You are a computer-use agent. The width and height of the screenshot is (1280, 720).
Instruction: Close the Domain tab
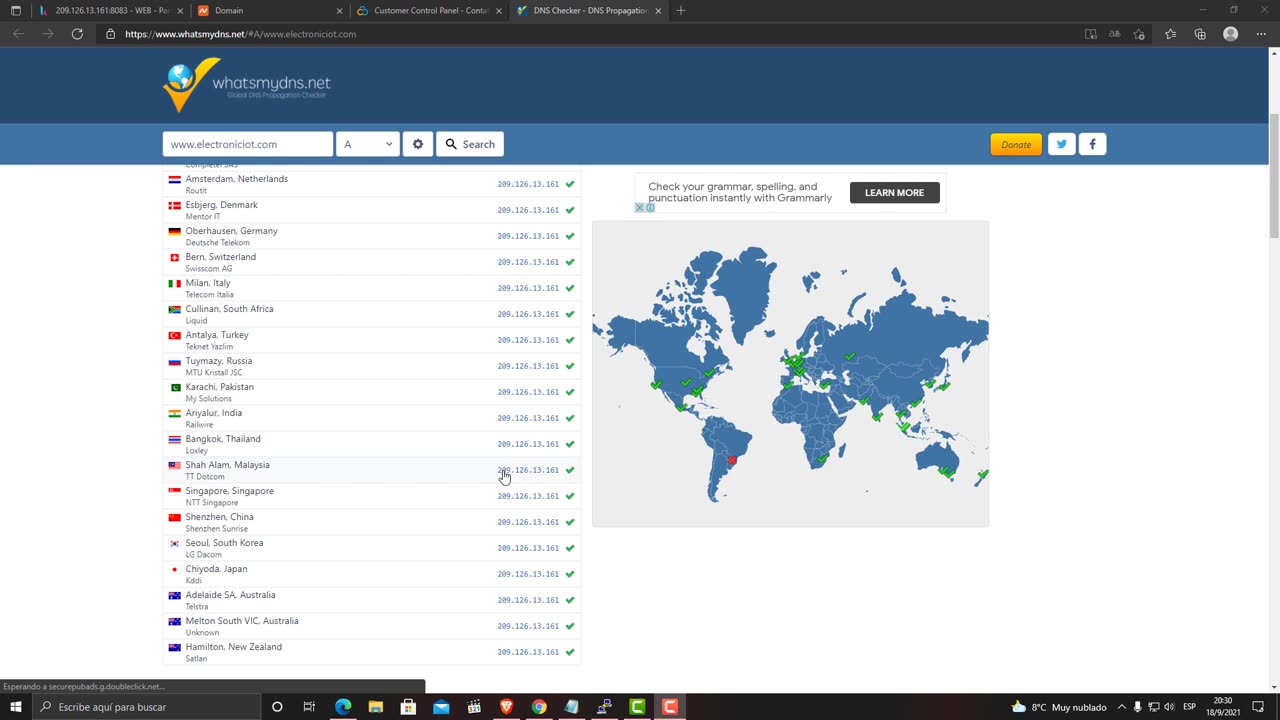click(339, 11)
